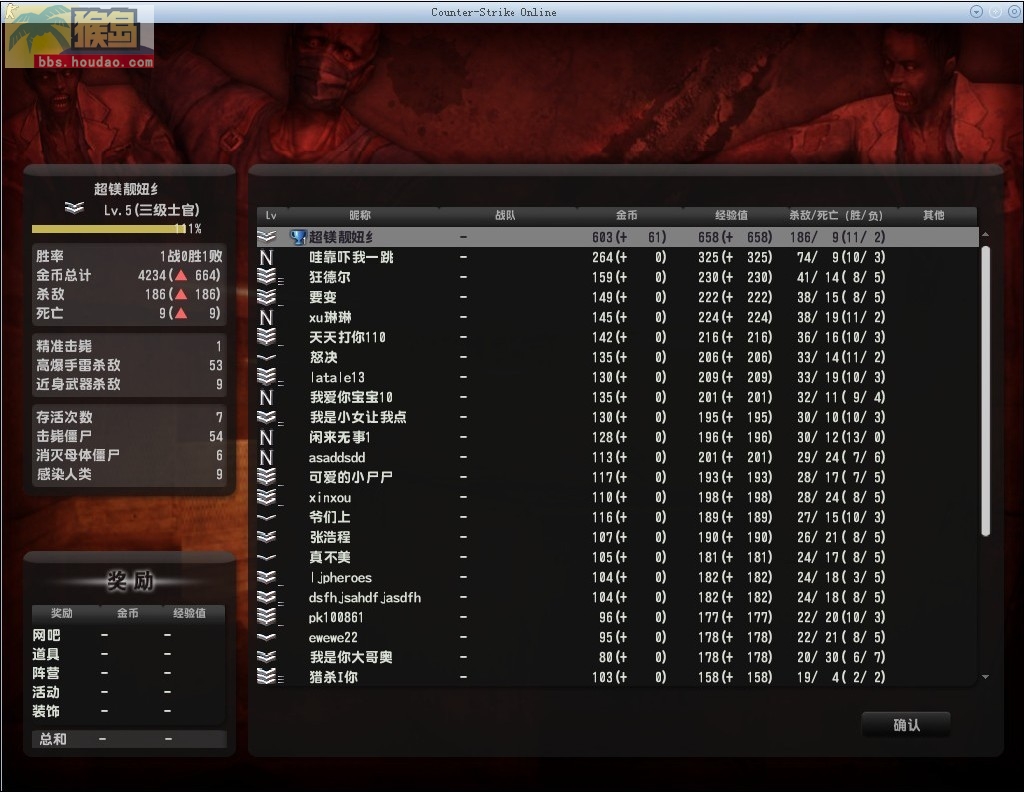Click the 胜率 stat label
Viewport: 1024px width, 792px height.
tap(50, 256)
